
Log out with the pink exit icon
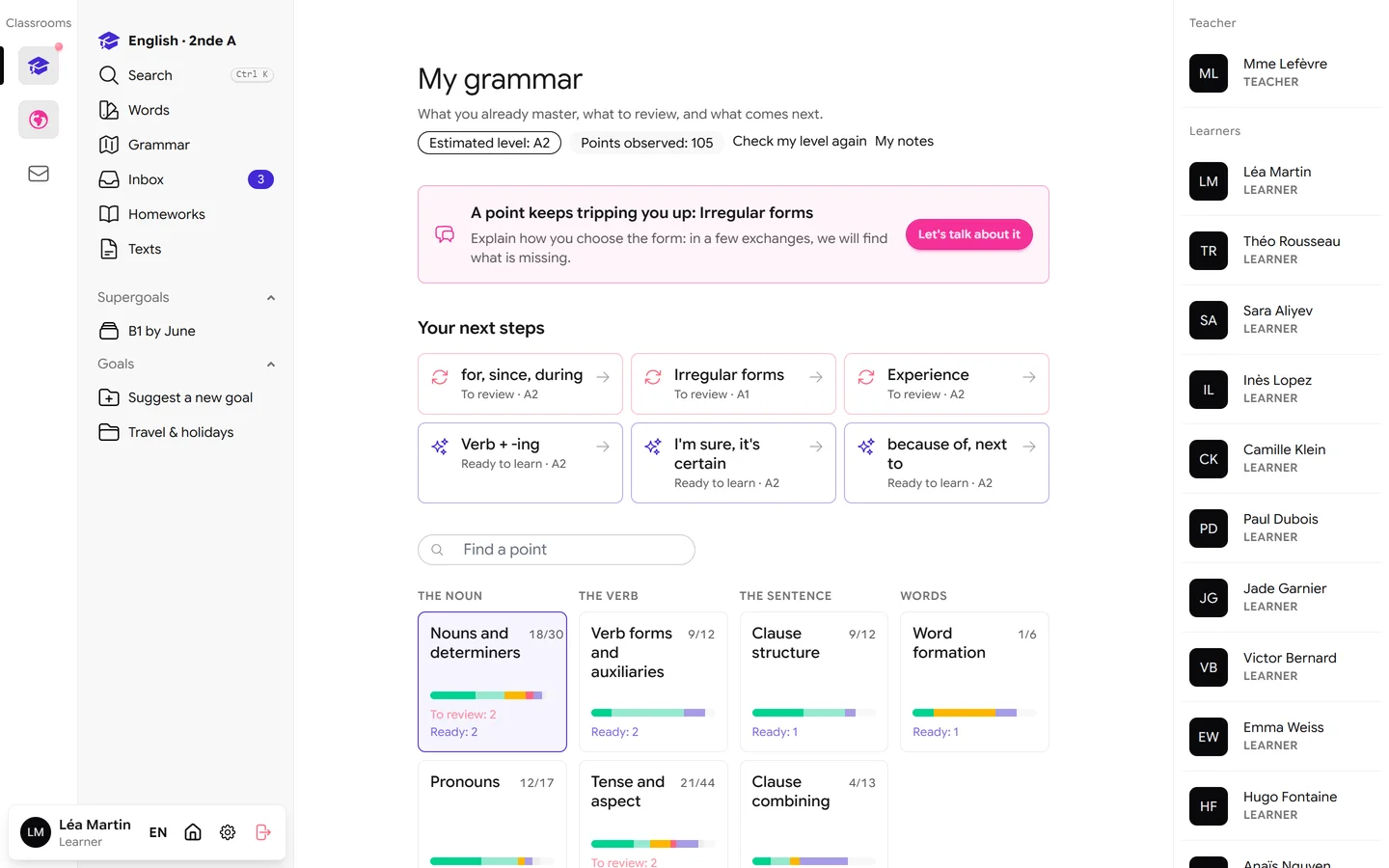click(263, 832)
